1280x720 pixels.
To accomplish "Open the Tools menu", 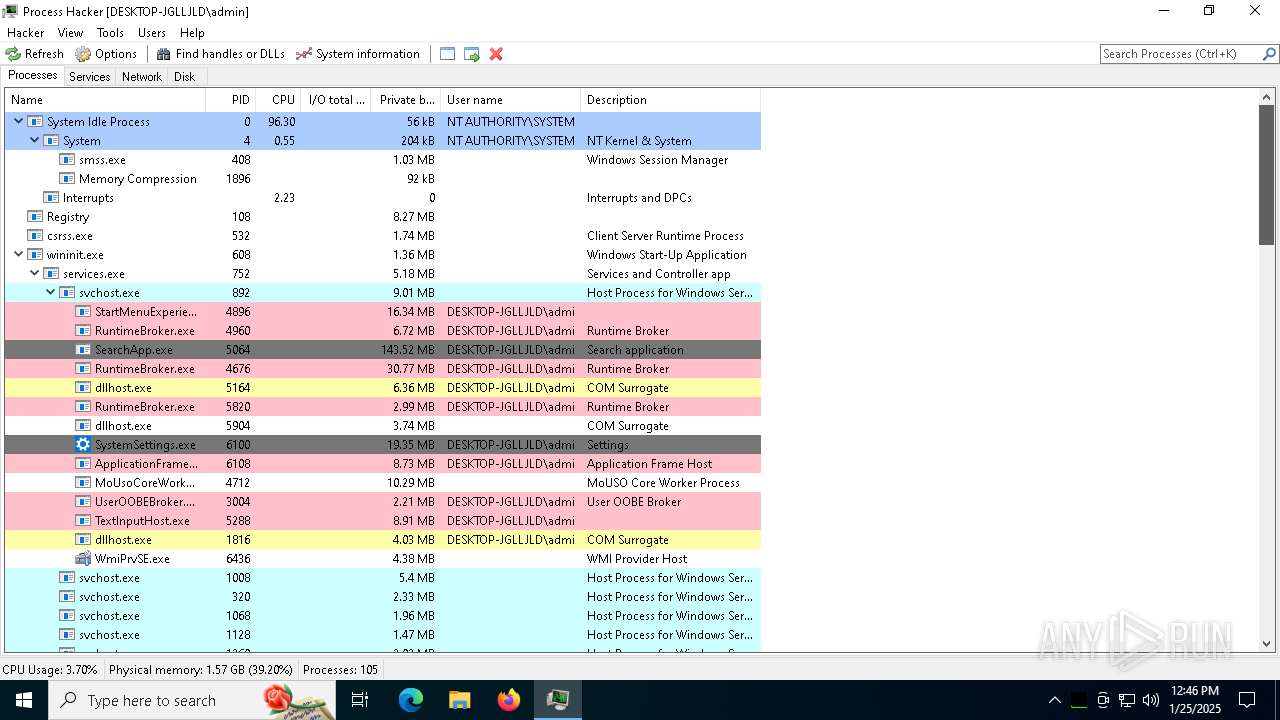I will click(x=110, y=33).
